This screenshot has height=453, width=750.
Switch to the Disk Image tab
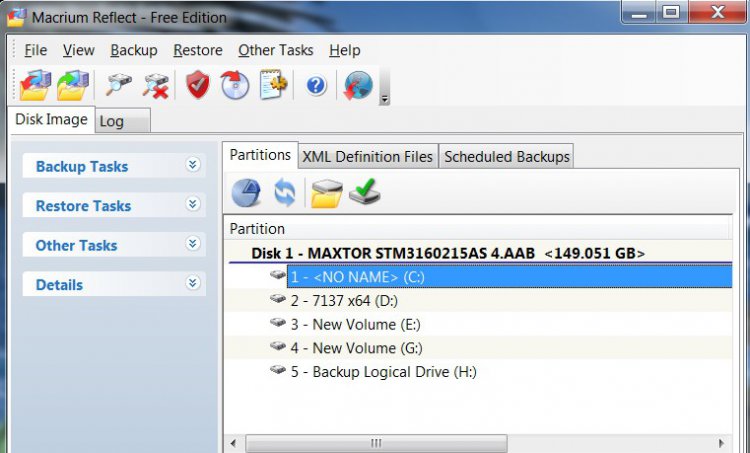51,119
